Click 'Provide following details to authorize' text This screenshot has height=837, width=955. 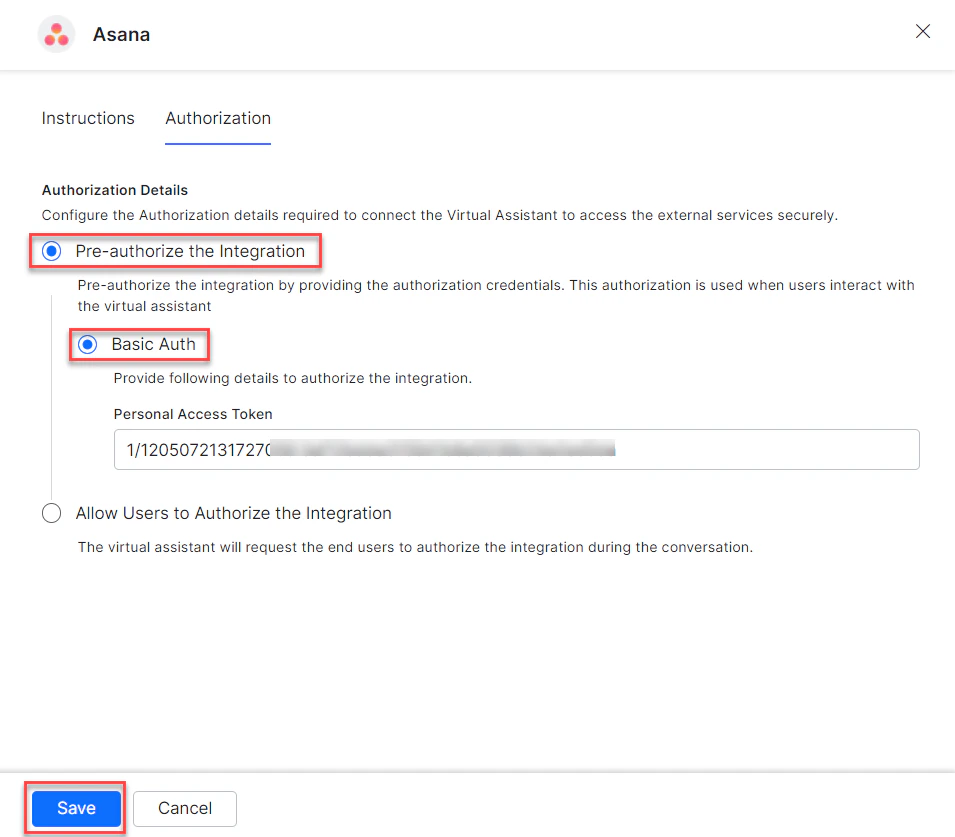(292, 378)
